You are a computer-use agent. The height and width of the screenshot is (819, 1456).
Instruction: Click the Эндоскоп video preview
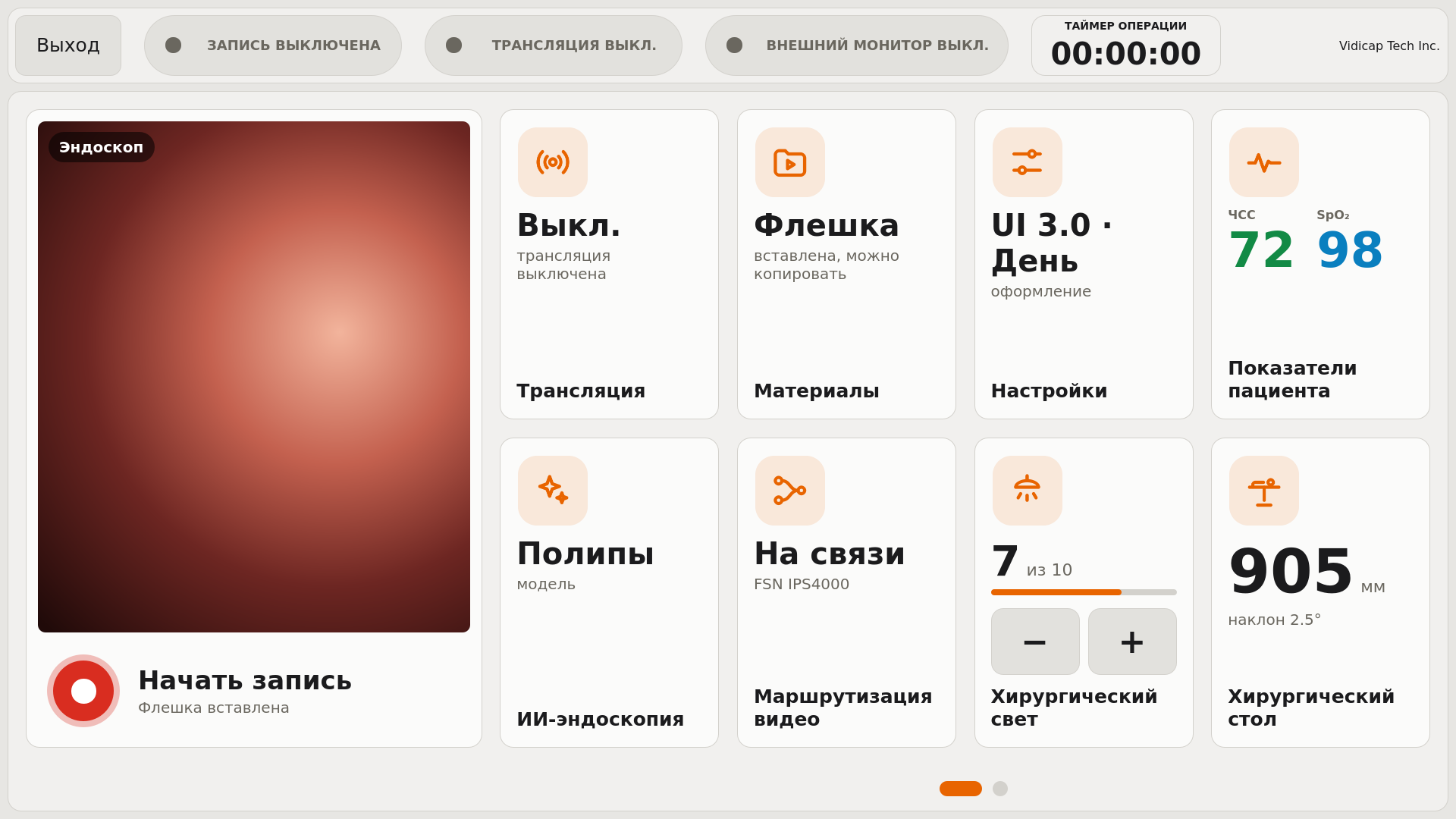coord(254,377)
